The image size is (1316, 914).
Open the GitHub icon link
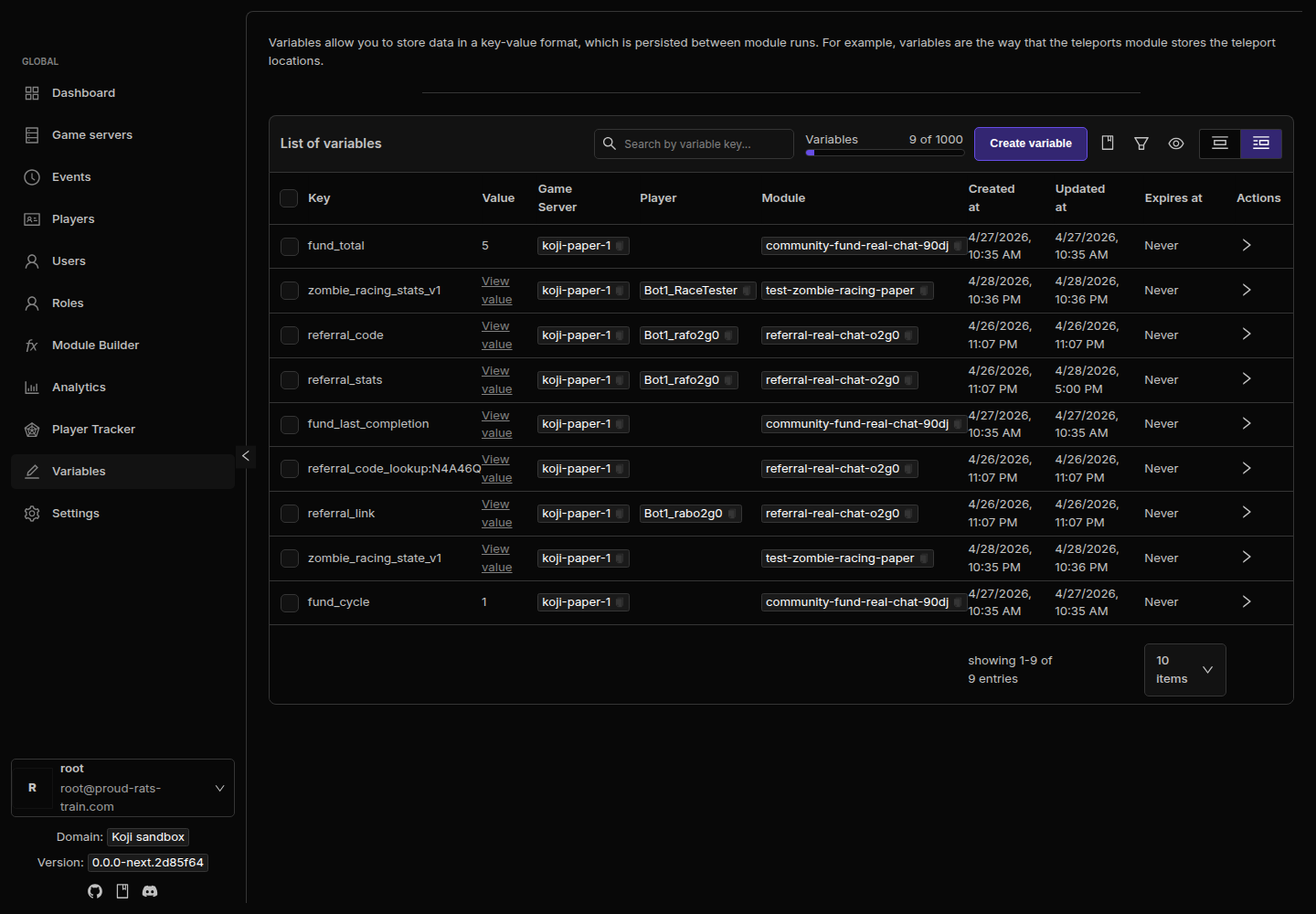coord(95,891)
